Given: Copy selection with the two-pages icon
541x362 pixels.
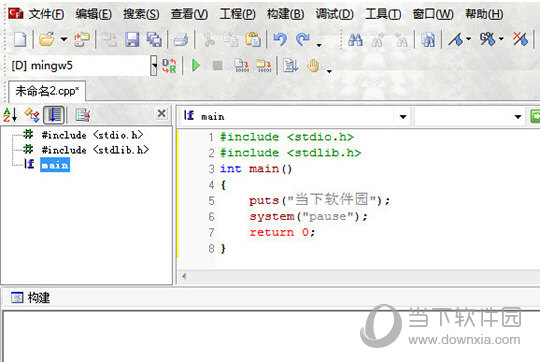Looking at the screenshot, I should click(231, 40).
